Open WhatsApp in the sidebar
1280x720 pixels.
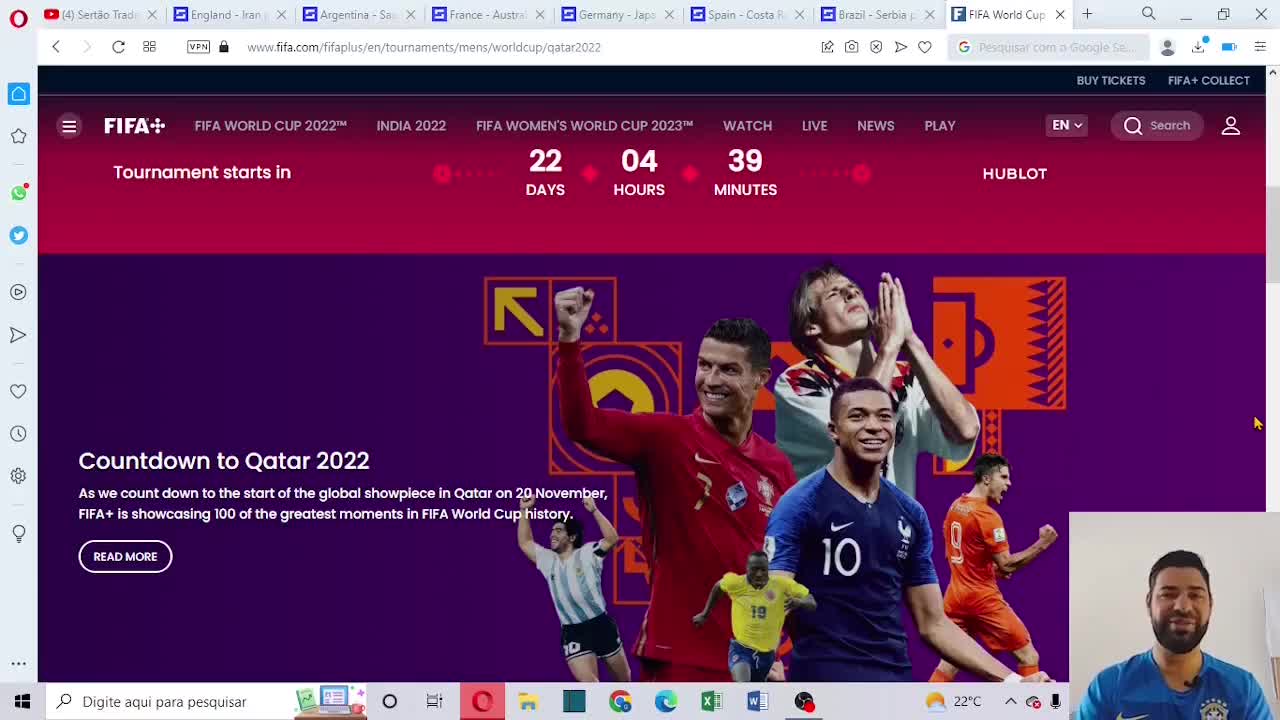[x=18, y=193]
